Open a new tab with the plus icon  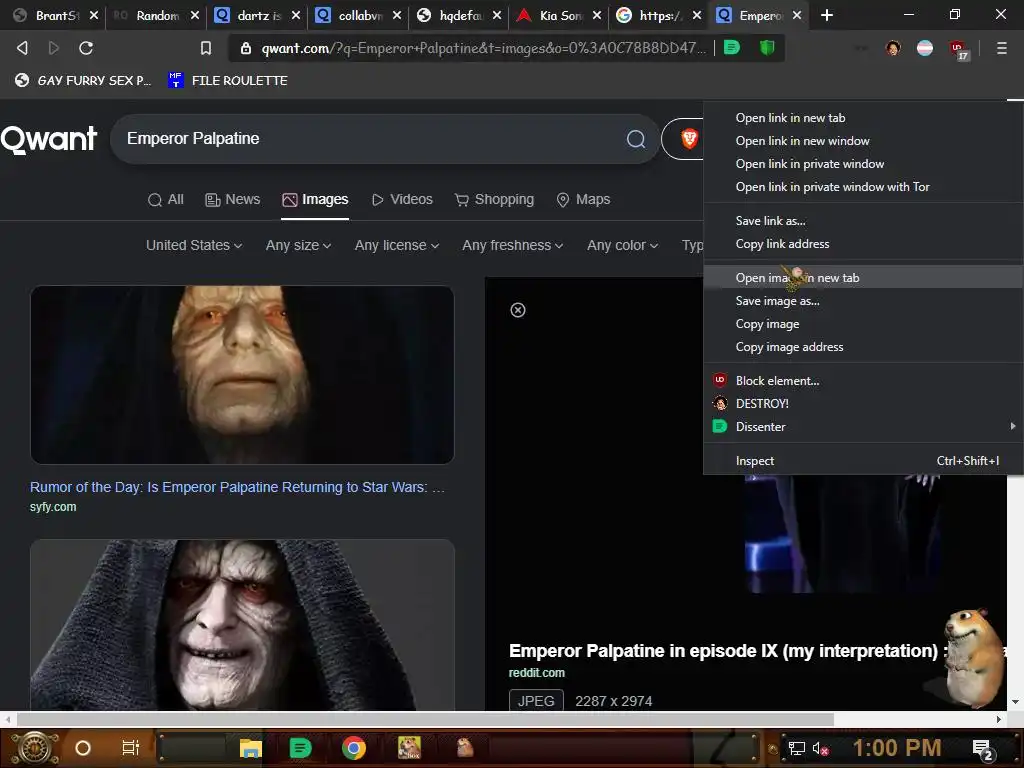pyautogui.click(x=827, y=15)
